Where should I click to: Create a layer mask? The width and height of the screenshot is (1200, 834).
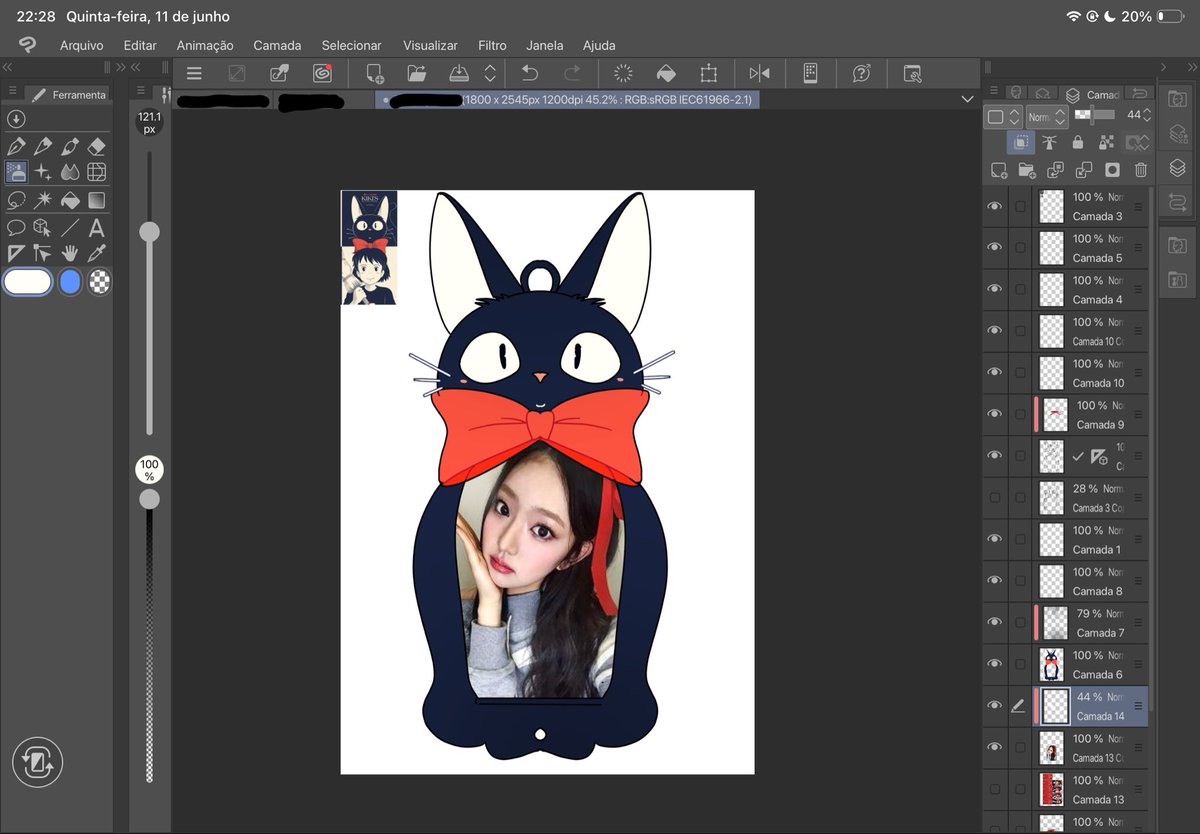click(x=1112, y=170)
